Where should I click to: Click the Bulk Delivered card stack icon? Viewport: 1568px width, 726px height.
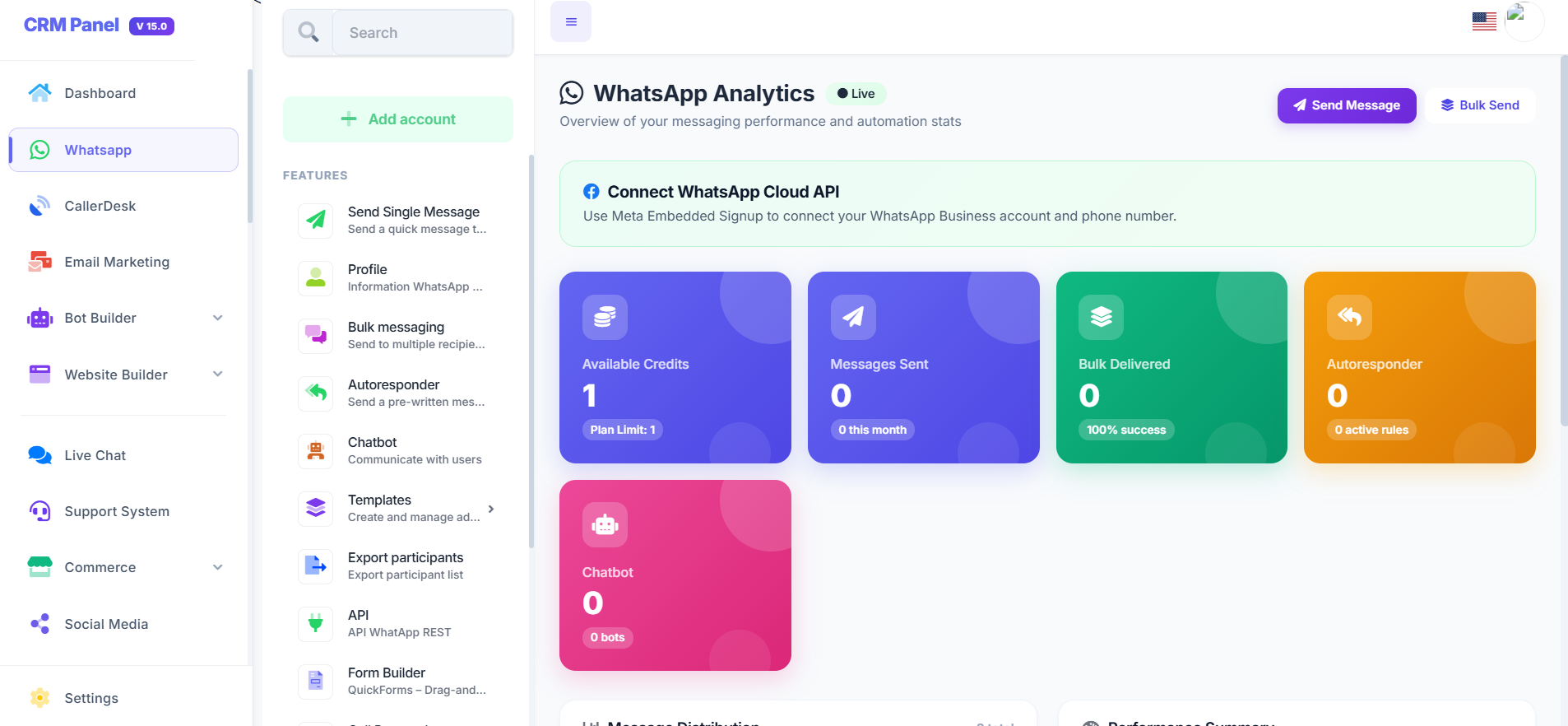[x=1101, y=317]
